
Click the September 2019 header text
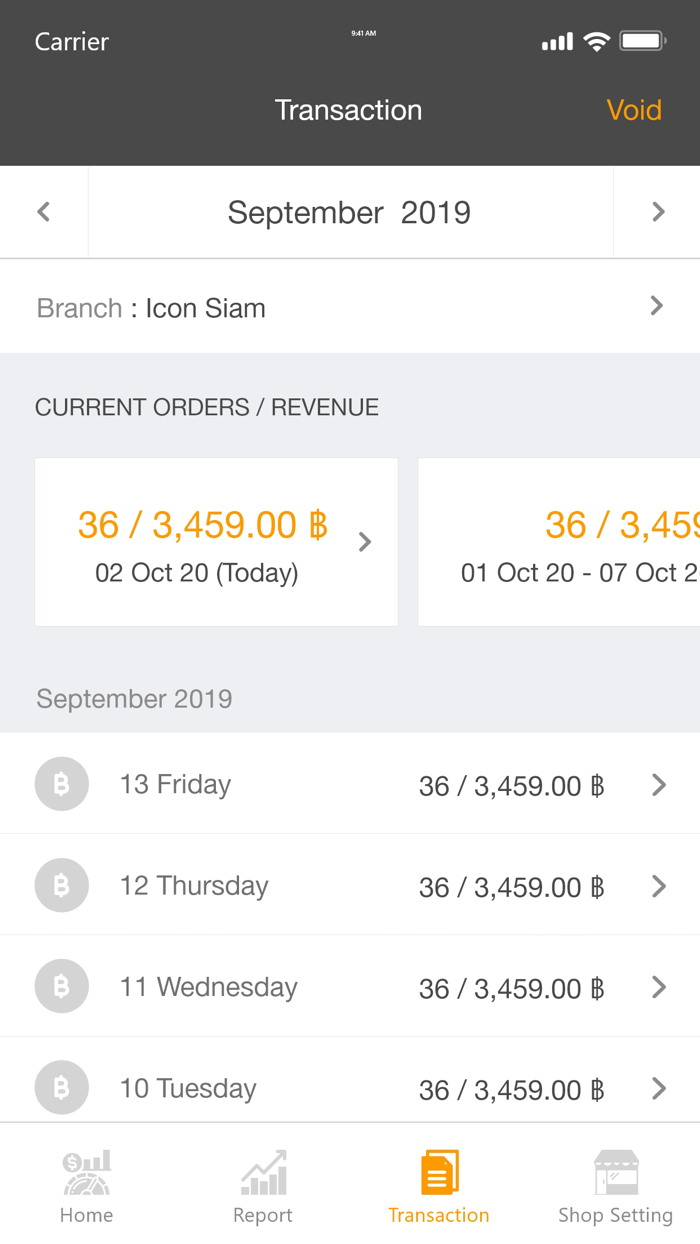tap(350, 211)
